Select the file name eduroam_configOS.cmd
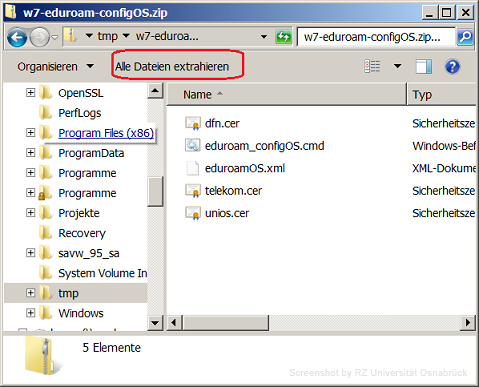479x387 pixels. [x=264, y=146]
